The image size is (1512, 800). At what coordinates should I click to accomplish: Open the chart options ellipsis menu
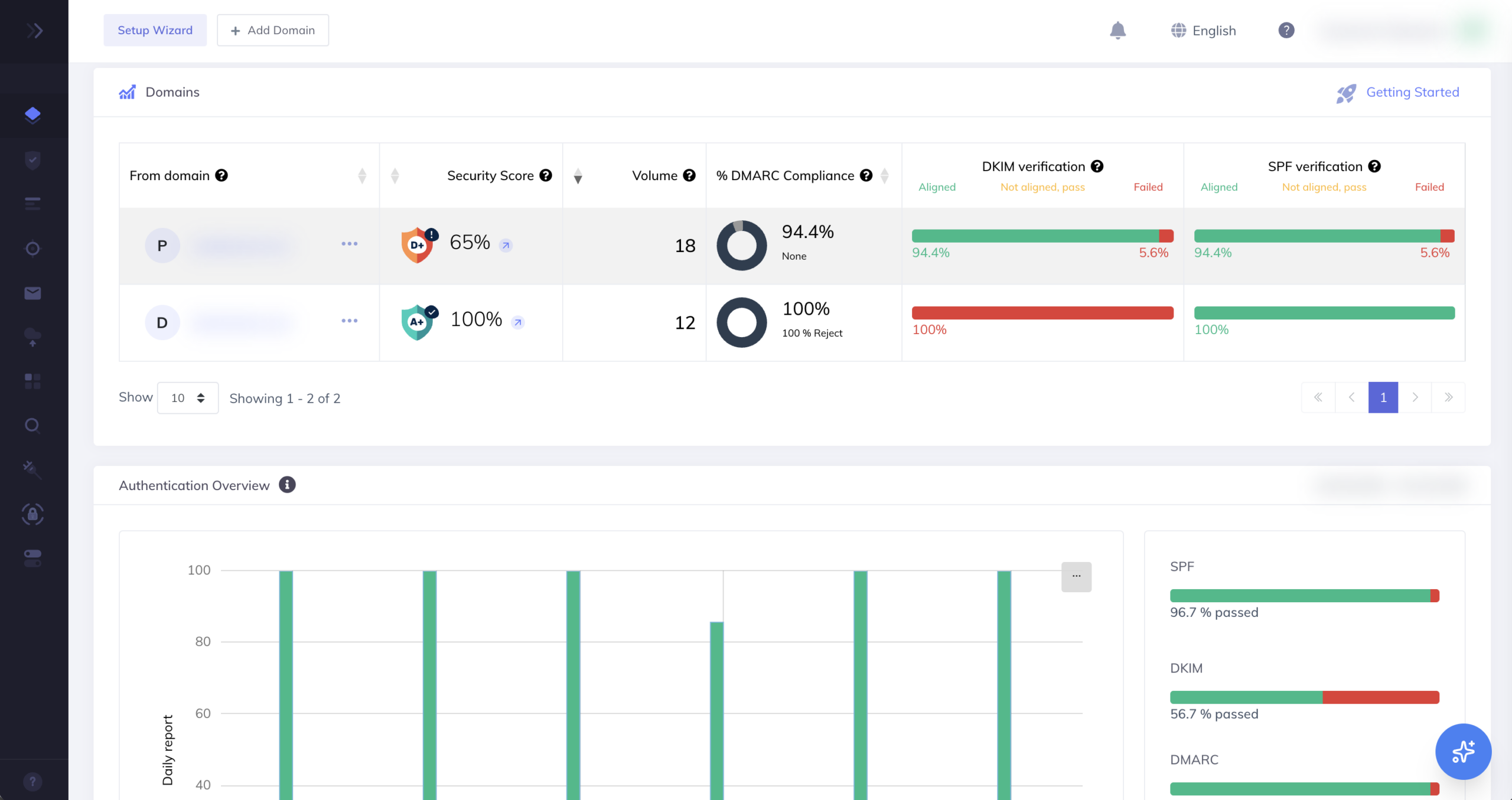(x=1077, y=576)
